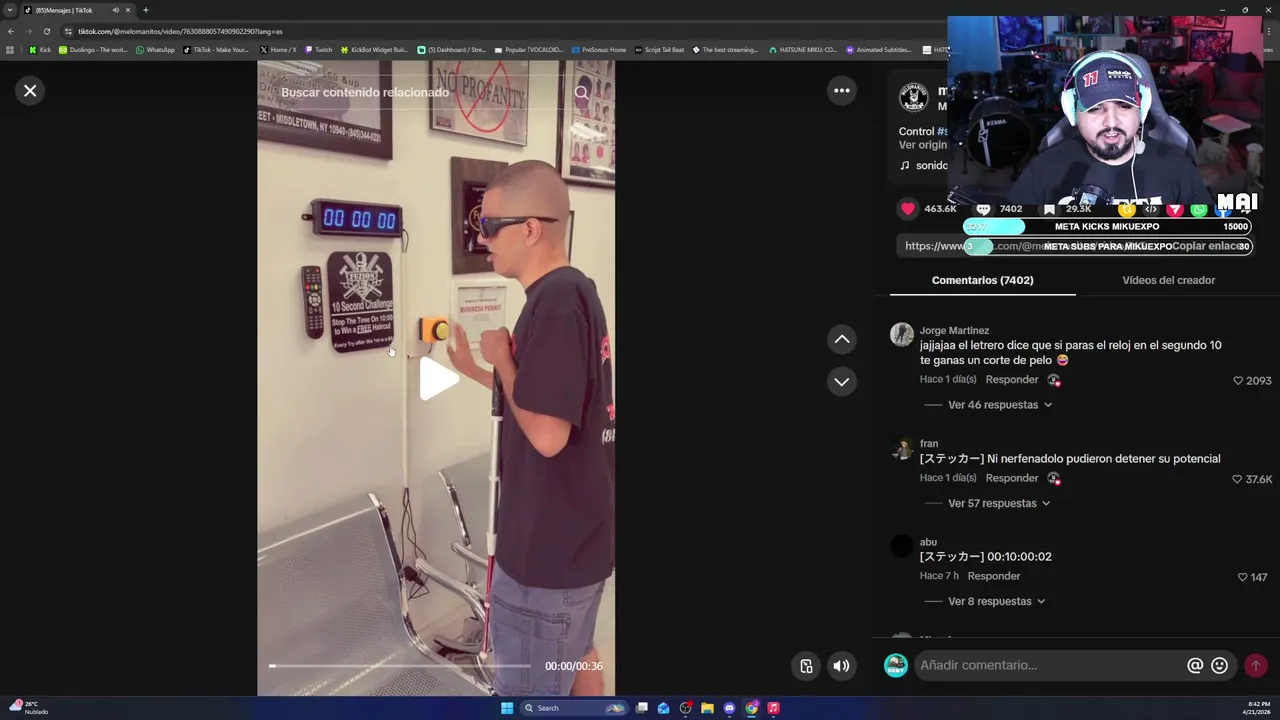Switch to Comentarios (7402) tab
This screenshot has height=720, width=1280.
[x=982, y=280]
